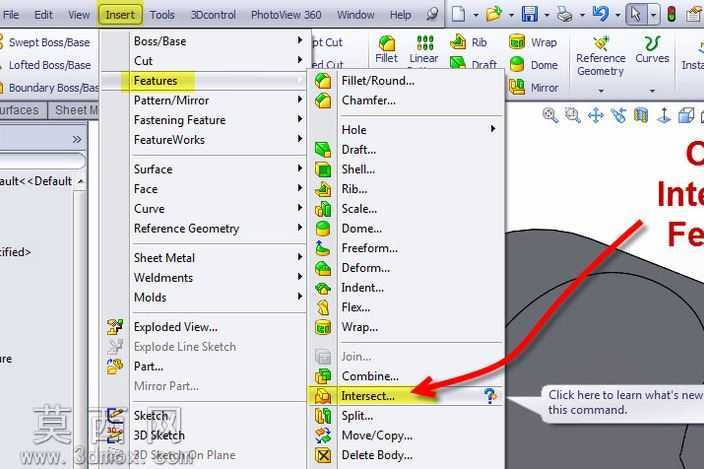Click the Wrap tool in the ribbon
The height and width of the screenshot is (469, 704).
point(533,42)
